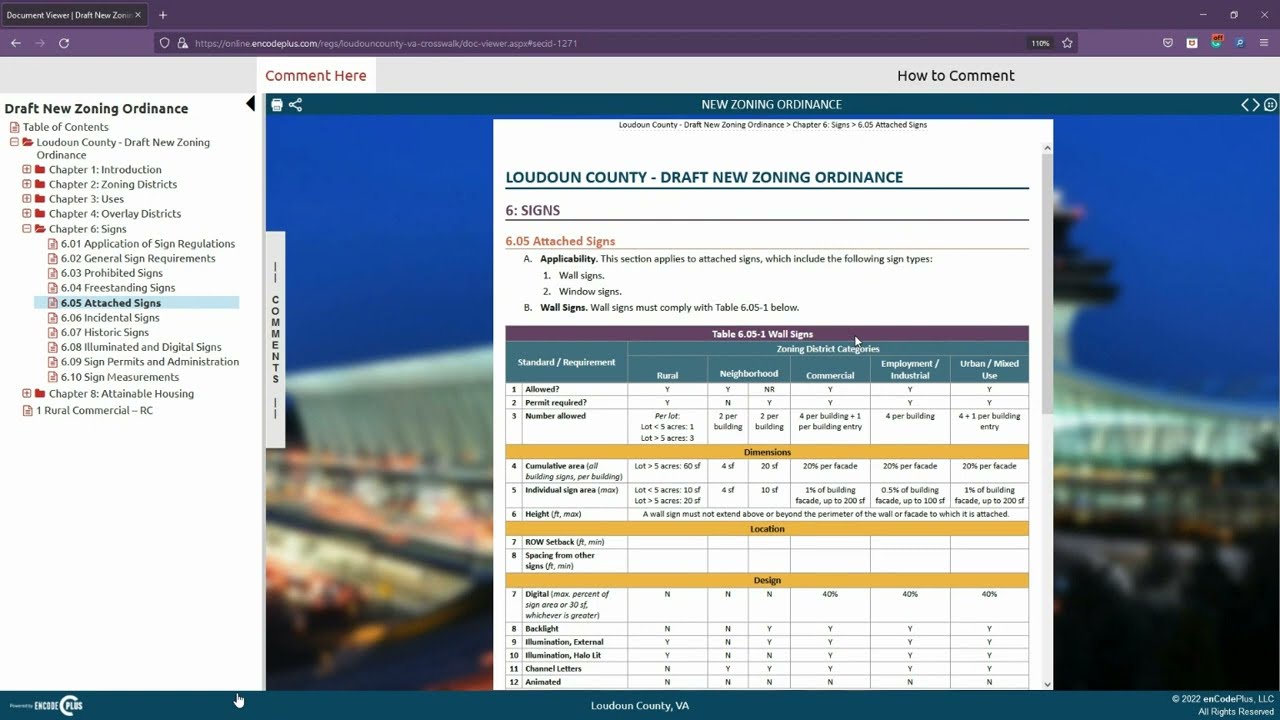
Task: Go forward in browser history
Action: point(40,43)
